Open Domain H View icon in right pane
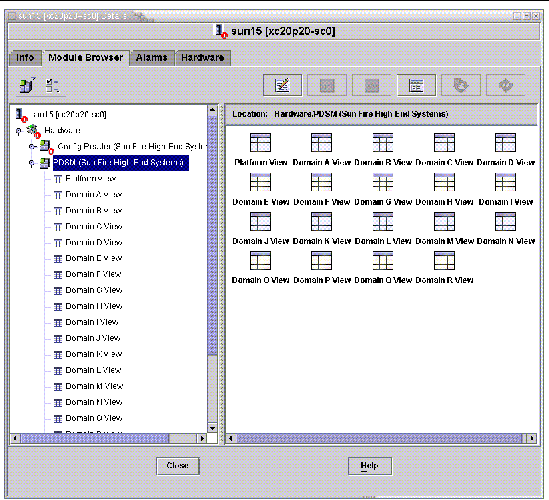The height and width of the screenshot is (500, 549). coord(444,182)
